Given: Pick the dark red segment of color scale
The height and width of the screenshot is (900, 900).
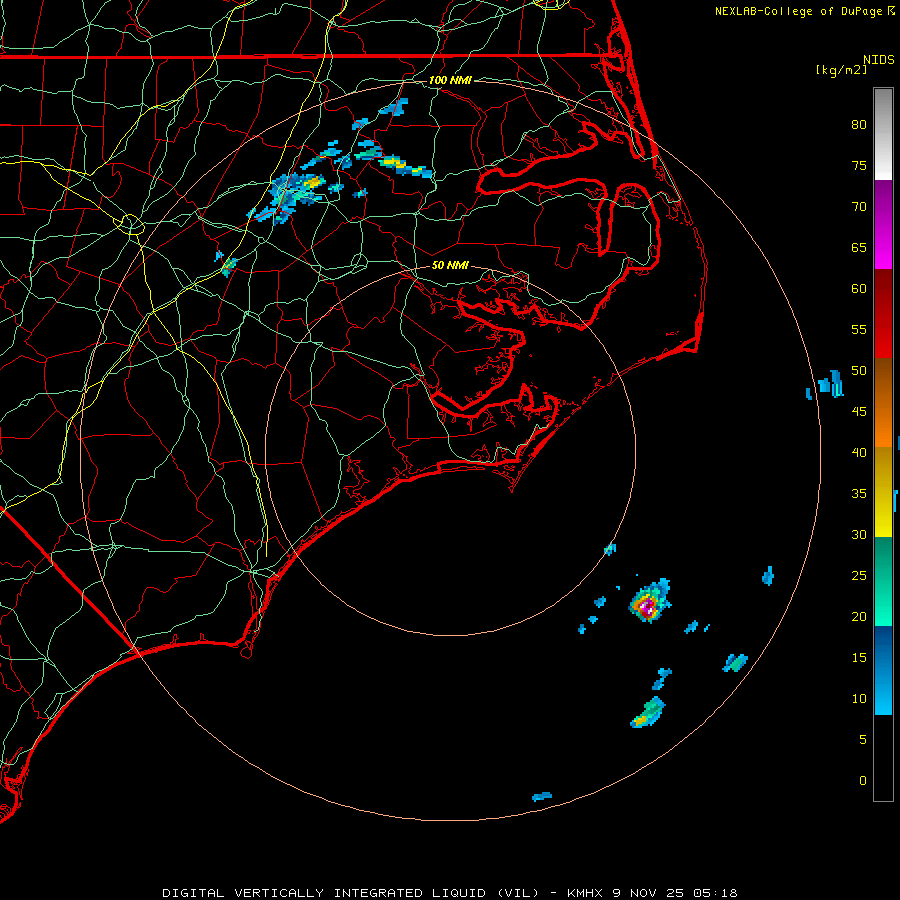Looking at the screenshot, I should 883,314.
